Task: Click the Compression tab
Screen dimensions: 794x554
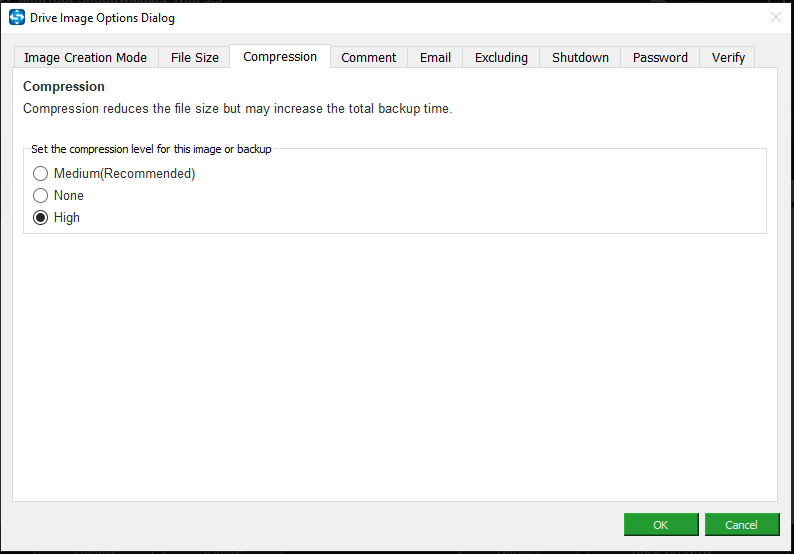Action: 280,57
